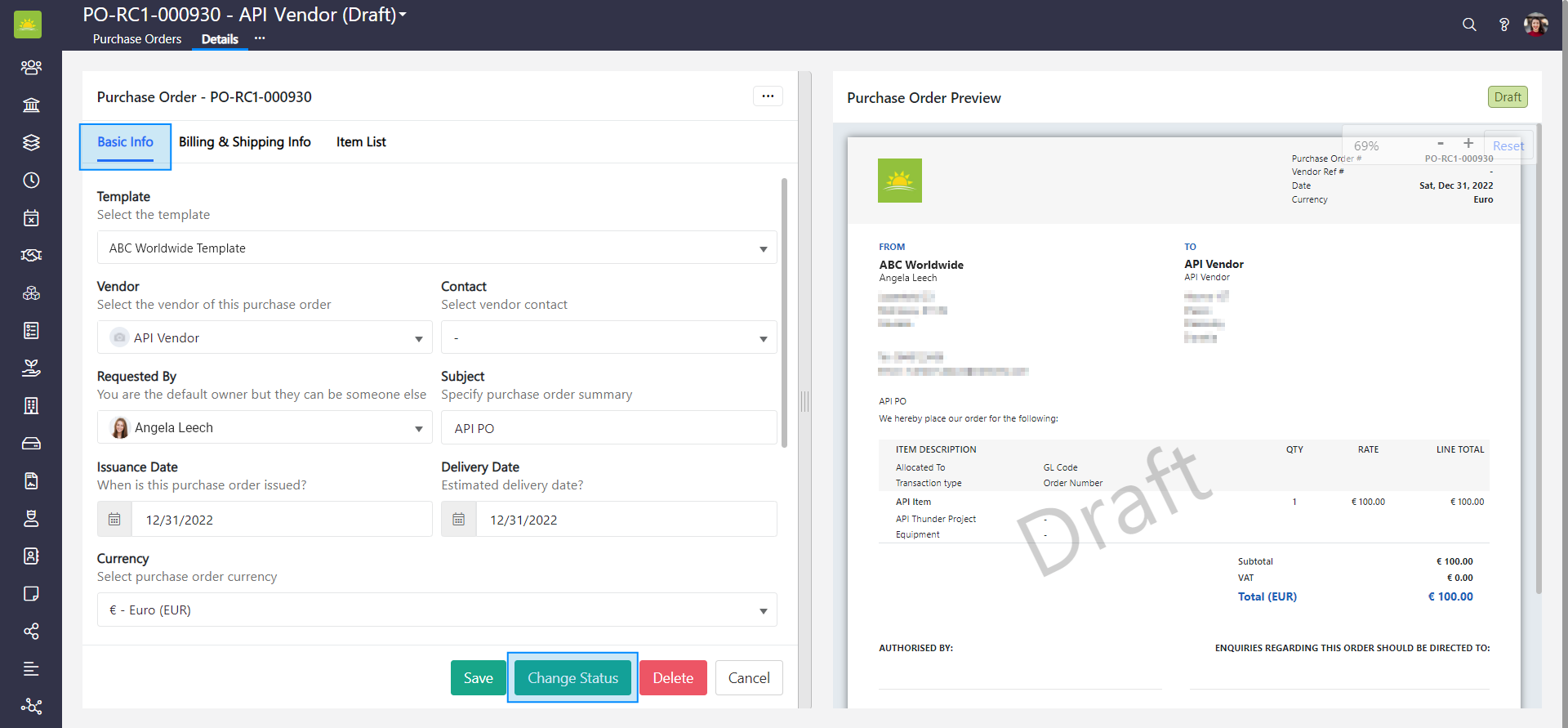The height and width of the screenshot is (728, 1568).
Task: Click the Issuance Date calendar icon
Action: 114,520
